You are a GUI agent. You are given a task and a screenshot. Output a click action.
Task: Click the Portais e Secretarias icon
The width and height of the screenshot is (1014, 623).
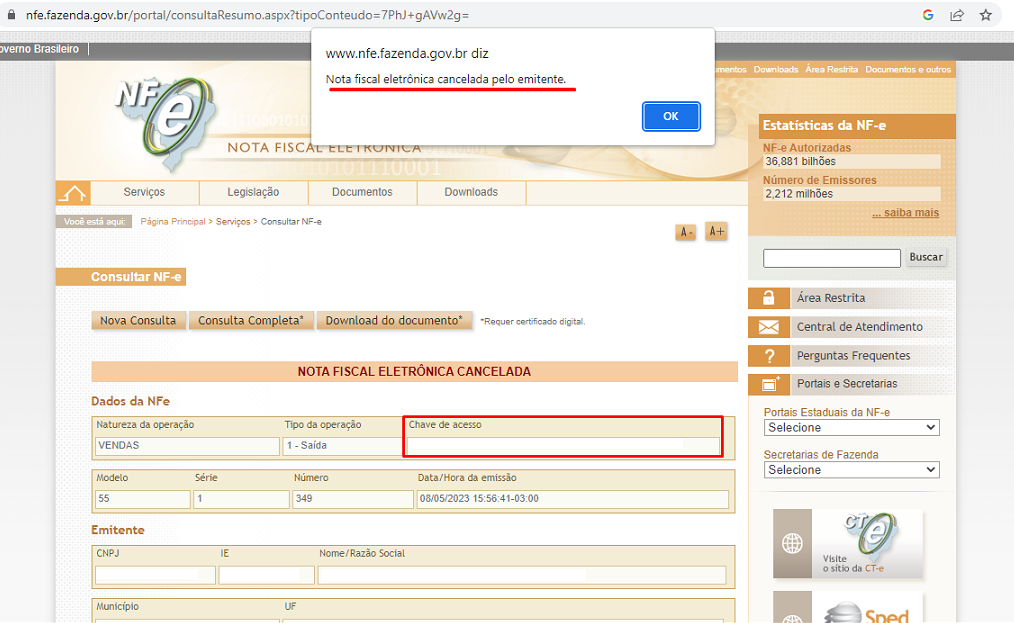pyautogui.click(x=768, y=384)
